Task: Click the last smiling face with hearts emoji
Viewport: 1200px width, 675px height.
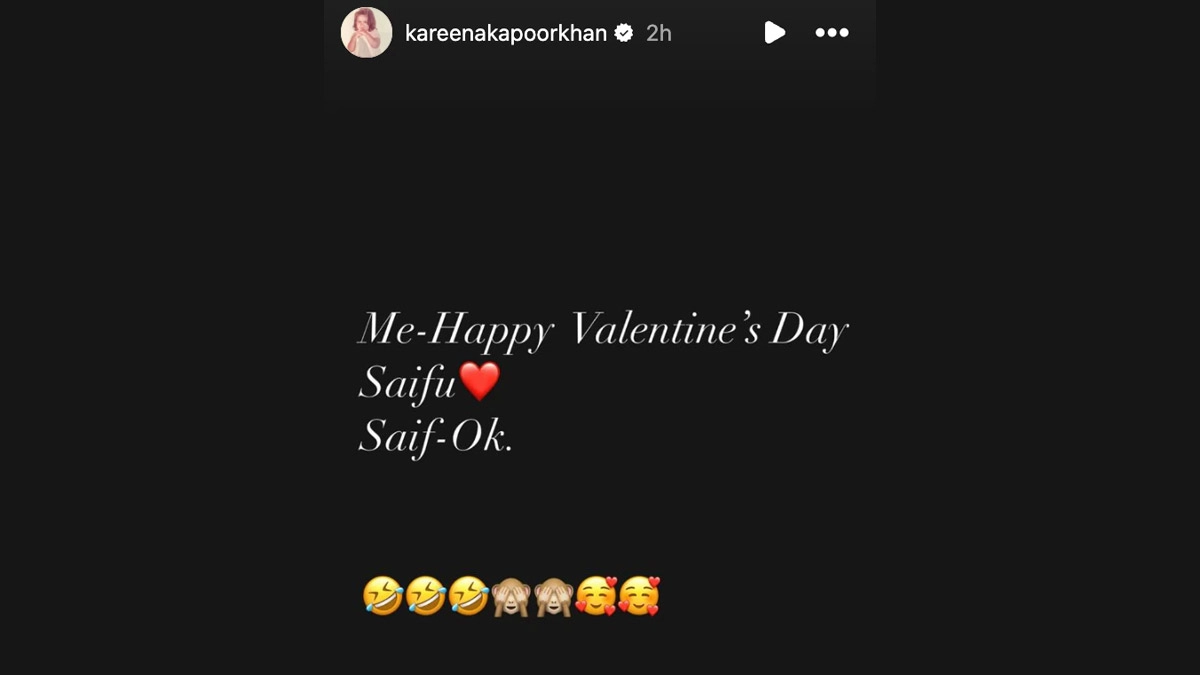Action: tap(639, 596)
